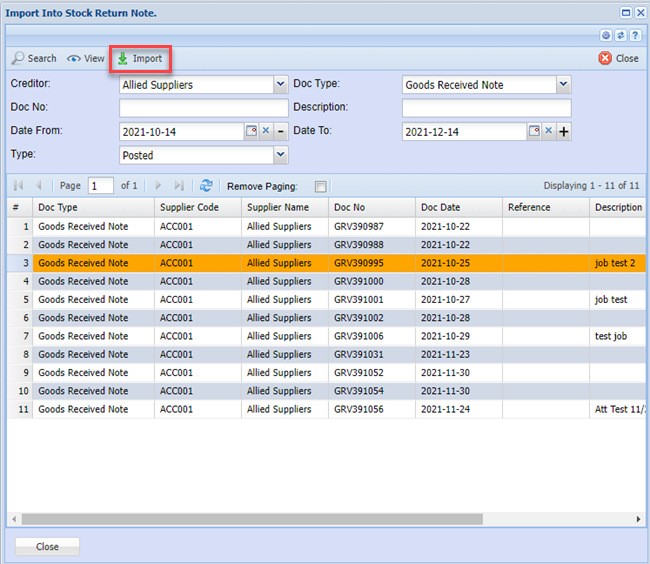Viewport: 650px width, 564px height.
Task: Click the Close button at bottom
Action: [x=47, y=547]
